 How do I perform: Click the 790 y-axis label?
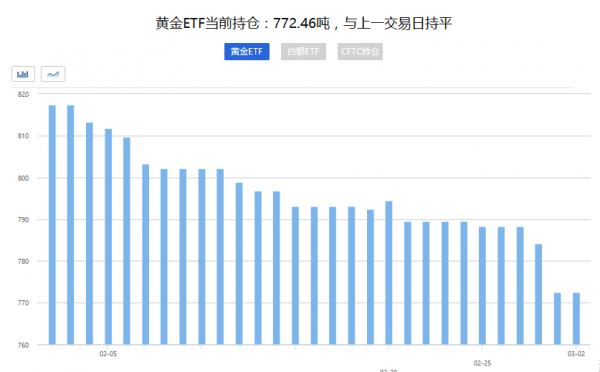point(23,220)
